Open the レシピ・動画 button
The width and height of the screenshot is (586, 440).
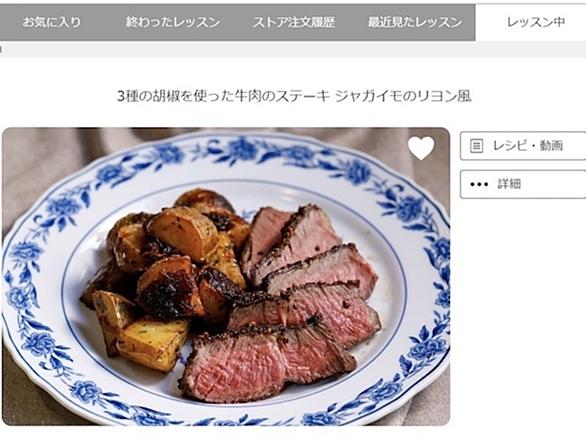coord(523,146)
